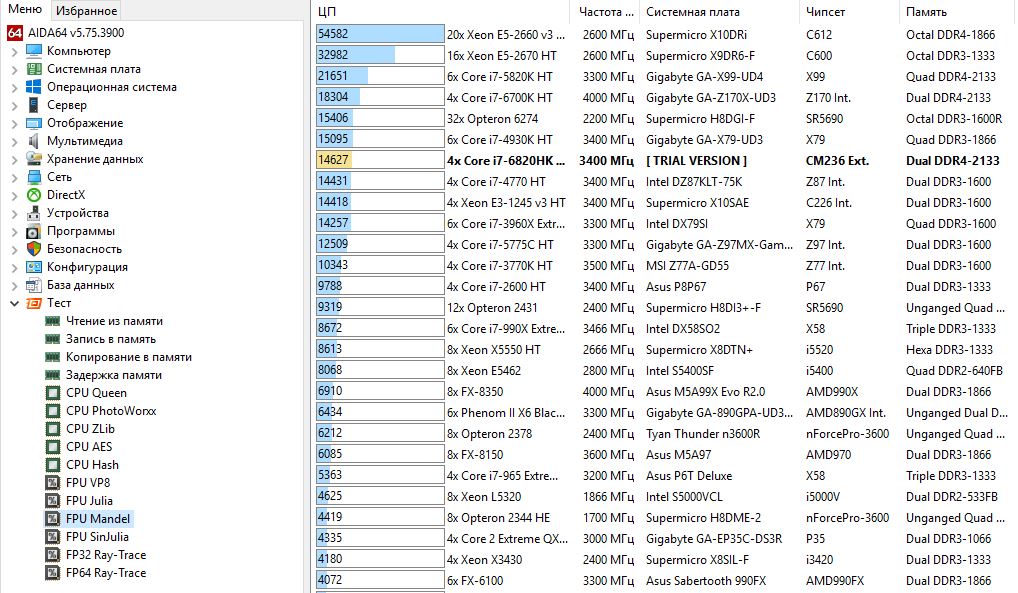This screenshot has height=593, width=1018.
Task: Expand the Операционная система tree node
Action: [14, 88]
